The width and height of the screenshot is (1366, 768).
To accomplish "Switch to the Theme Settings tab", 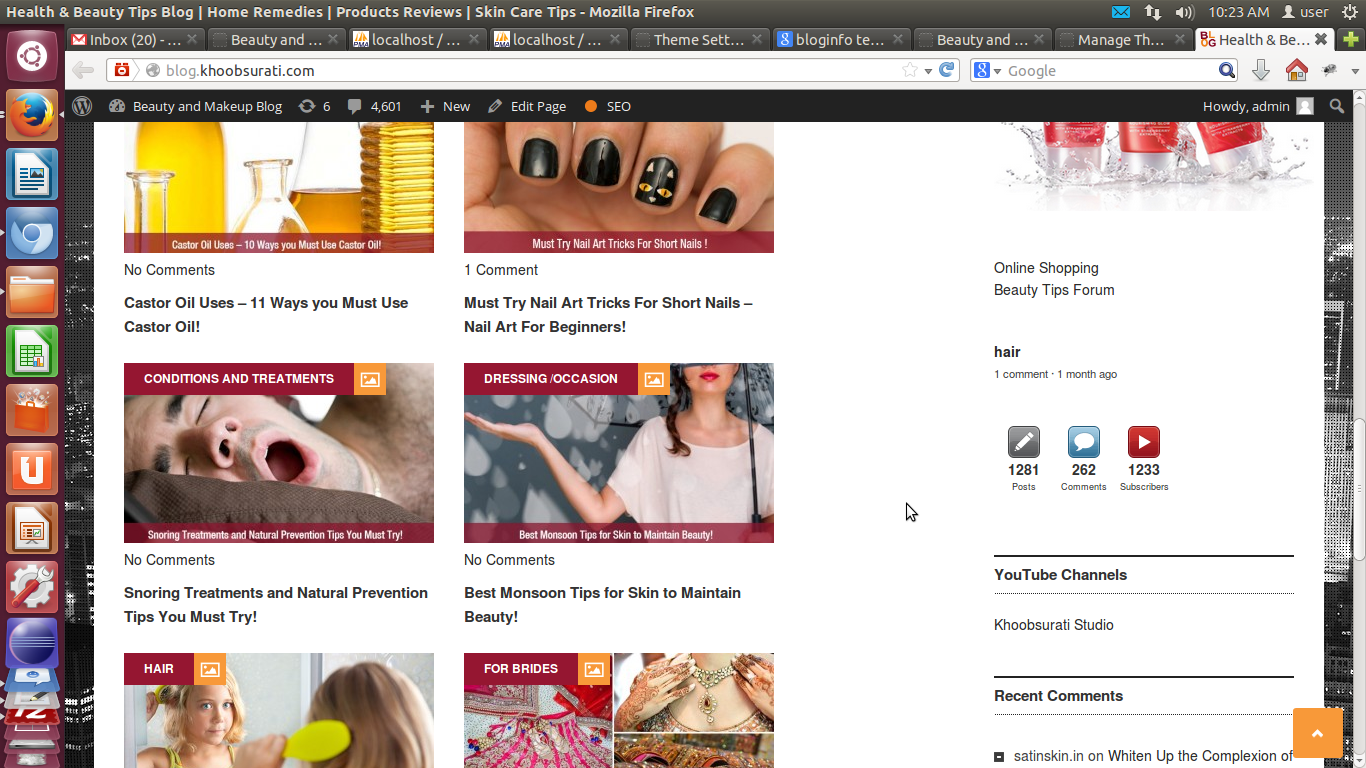I will [698, 40].
